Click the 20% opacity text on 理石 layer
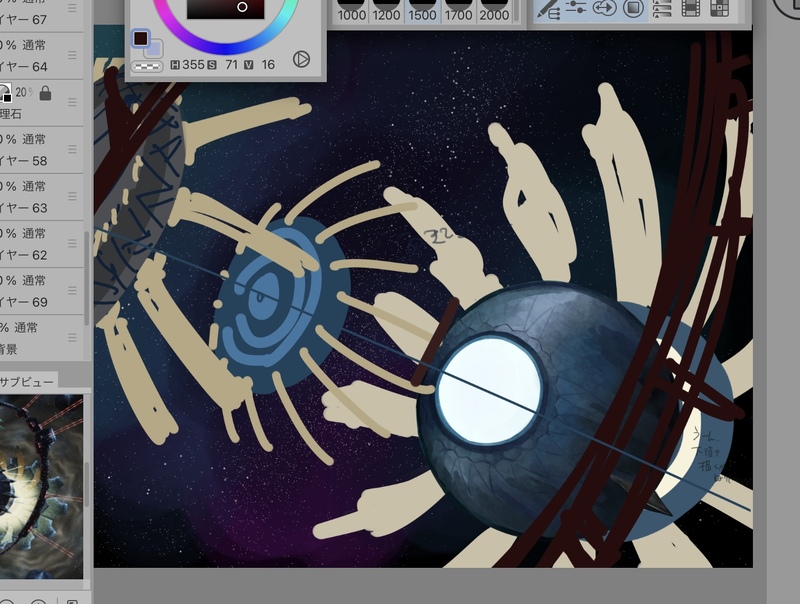The height and width of the screenshot is (604, 800). (24, 92)
